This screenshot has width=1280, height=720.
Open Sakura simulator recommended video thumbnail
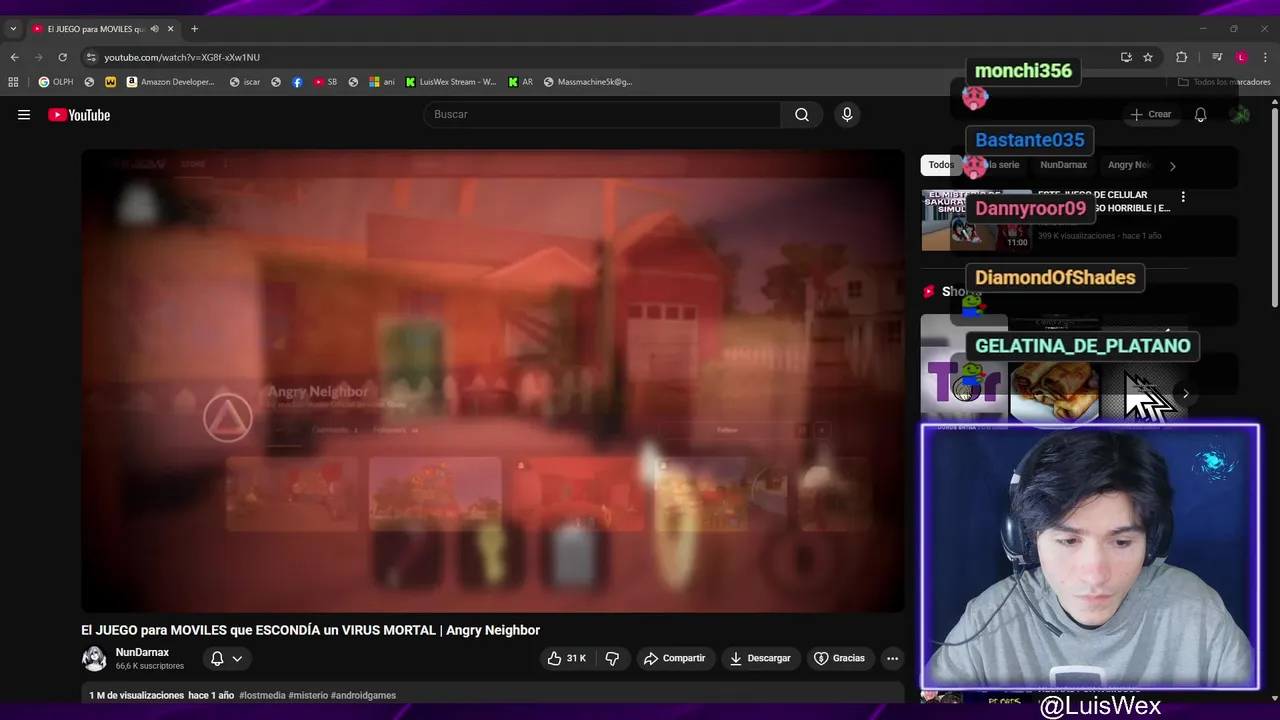click(976, 219)
